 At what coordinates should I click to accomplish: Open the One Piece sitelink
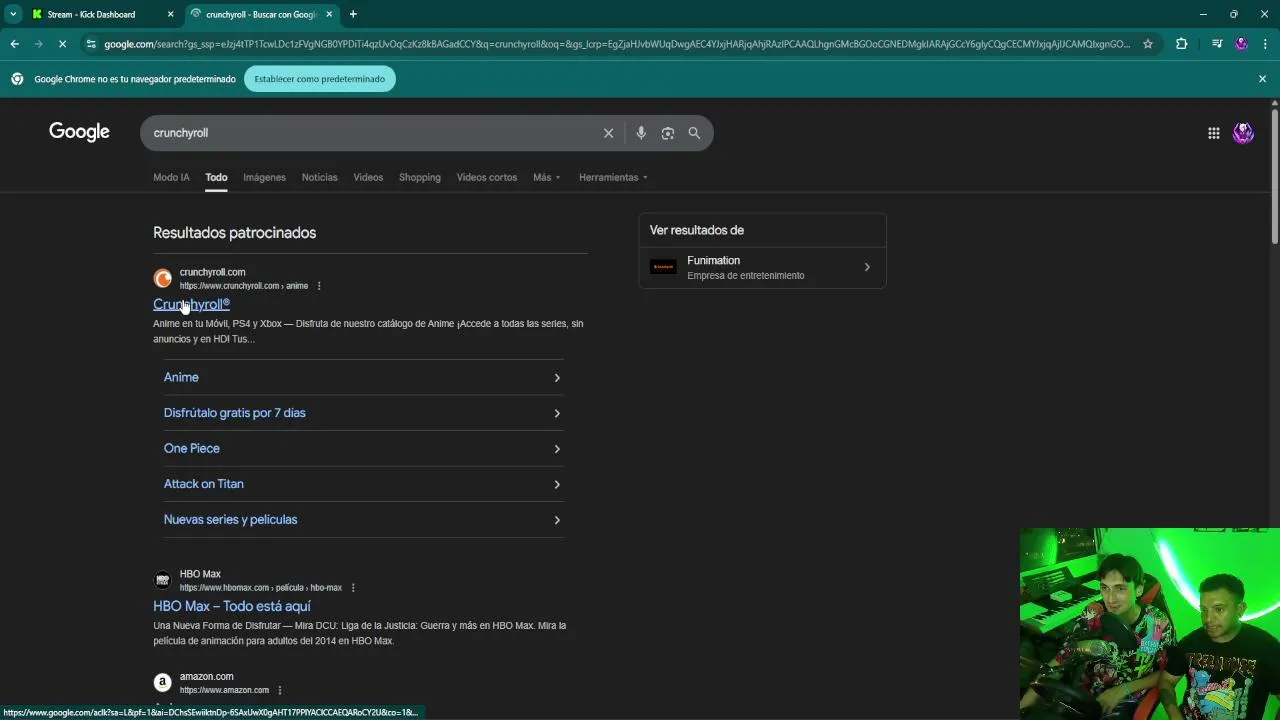point(192,448)
